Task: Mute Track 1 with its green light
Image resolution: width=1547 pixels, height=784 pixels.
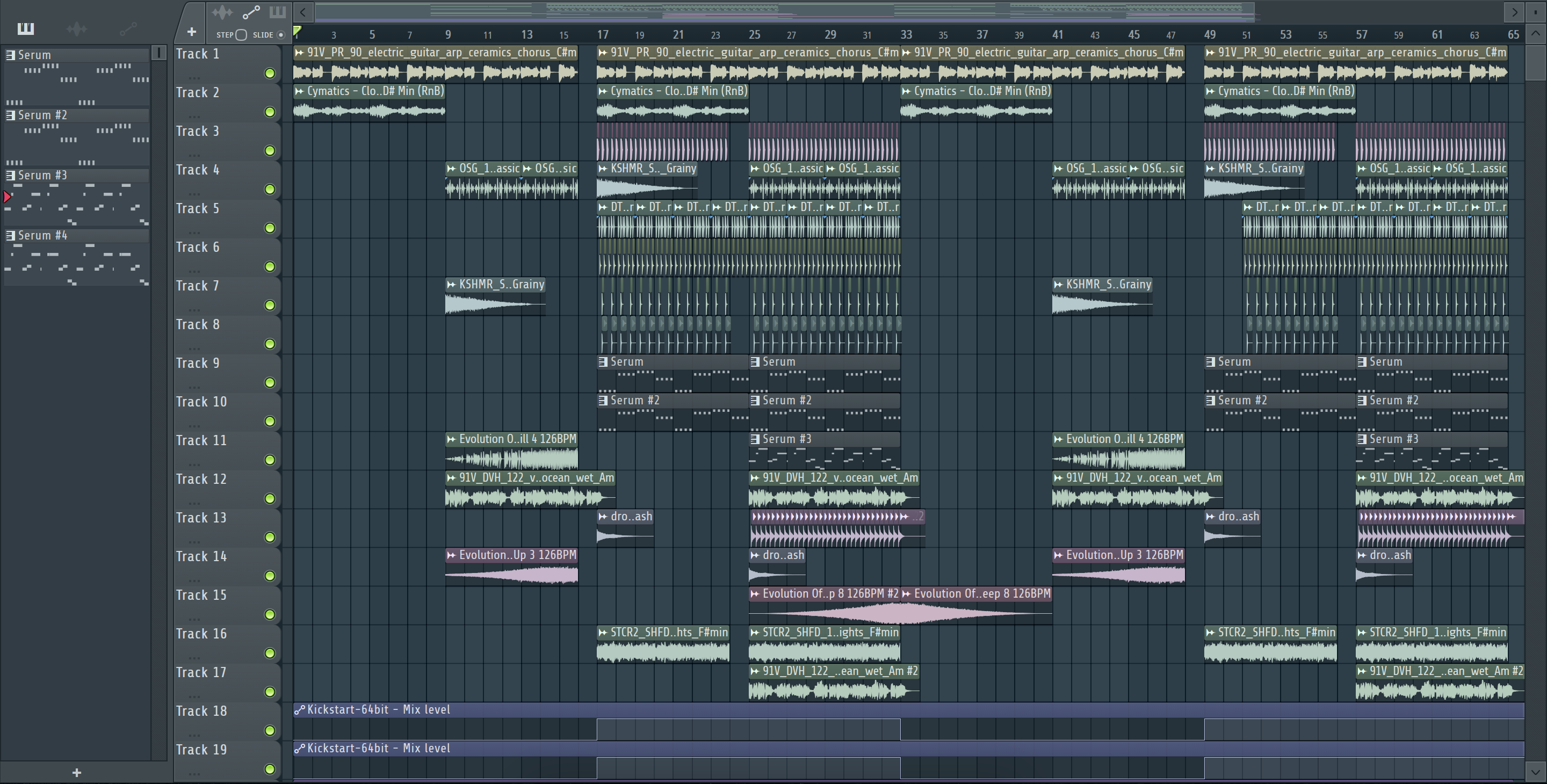Action: click(x=270, y=73)
